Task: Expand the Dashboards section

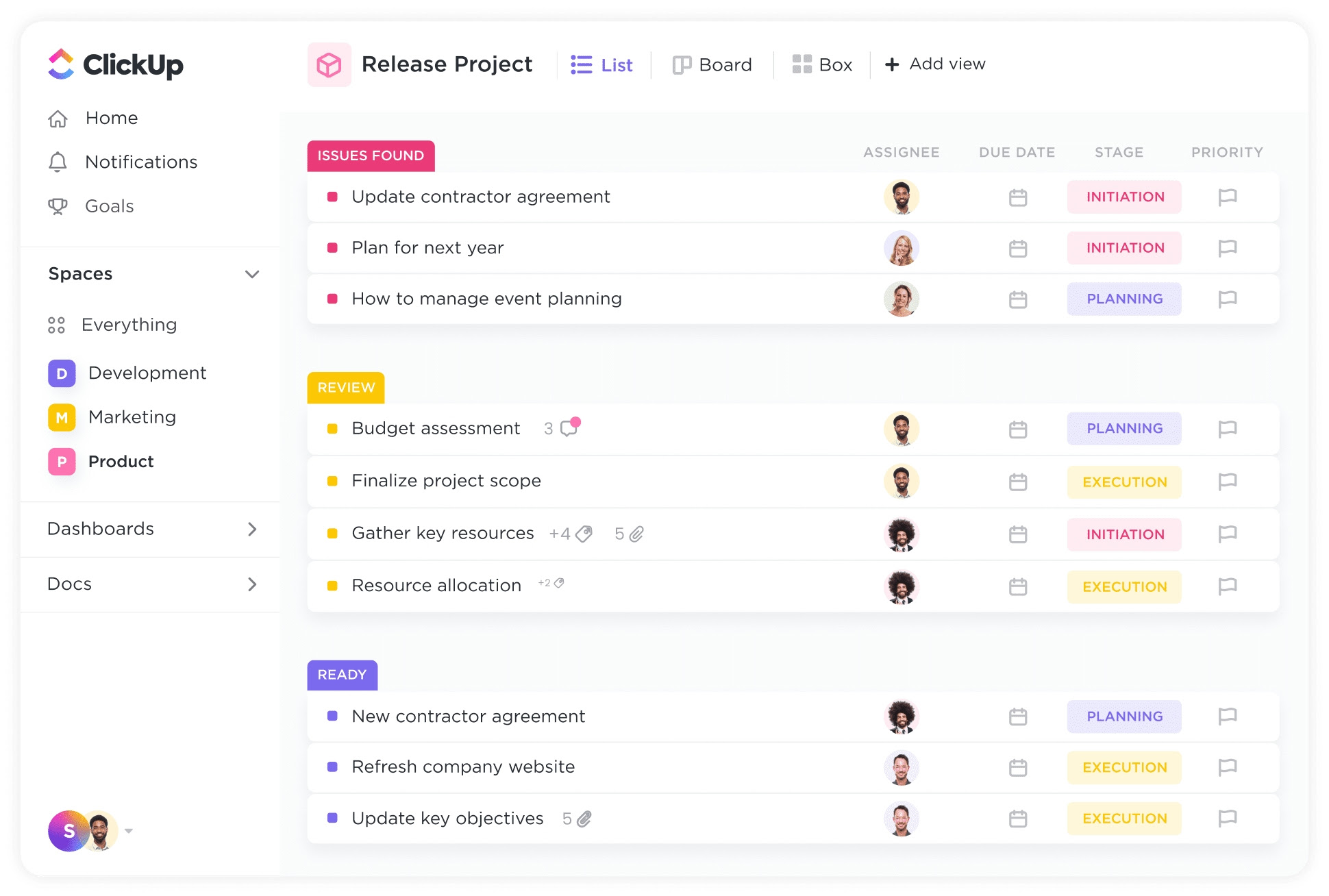Action: pos(252,529)
